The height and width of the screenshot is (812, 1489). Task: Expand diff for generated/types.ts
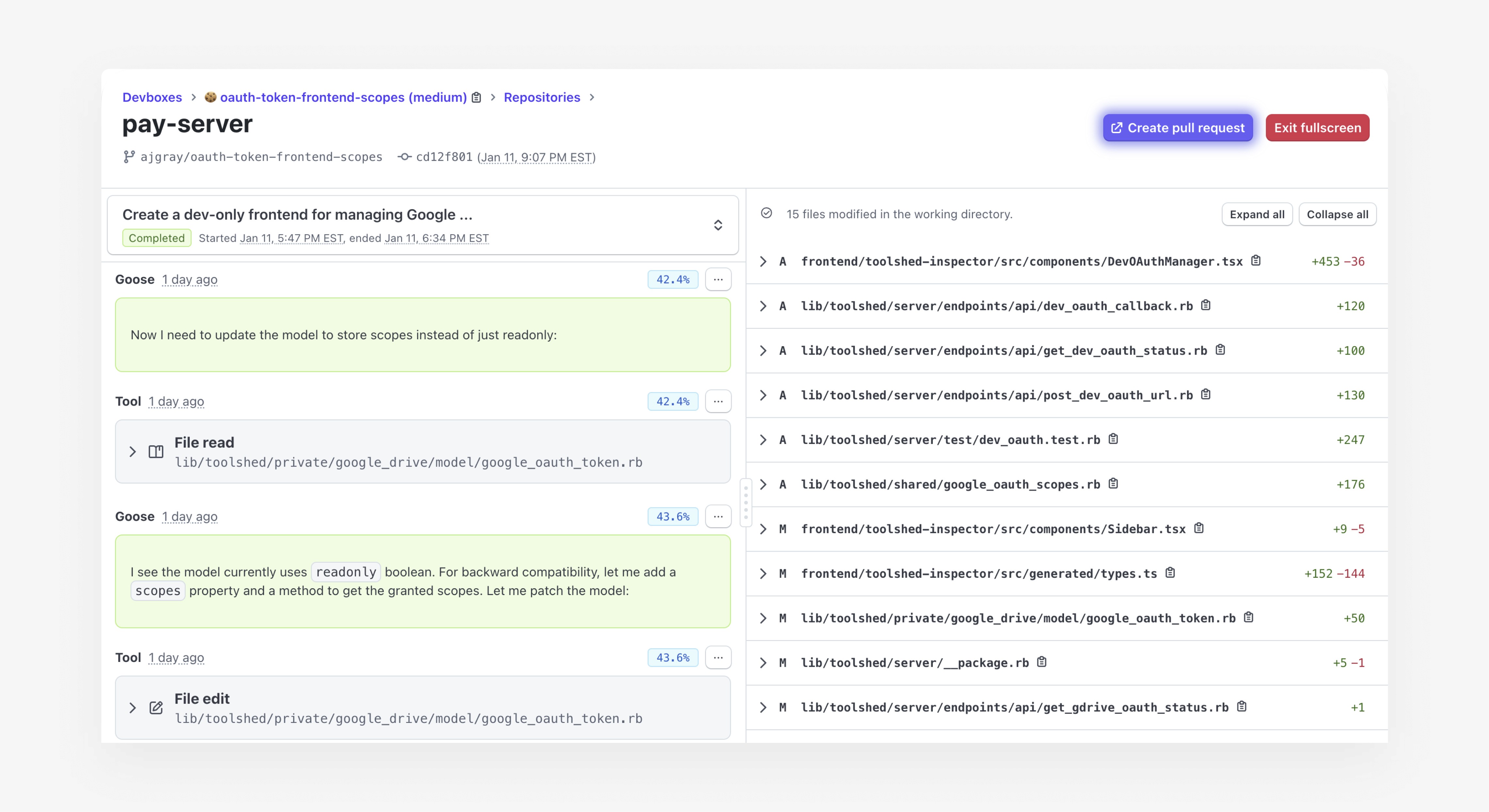point(763,573)
